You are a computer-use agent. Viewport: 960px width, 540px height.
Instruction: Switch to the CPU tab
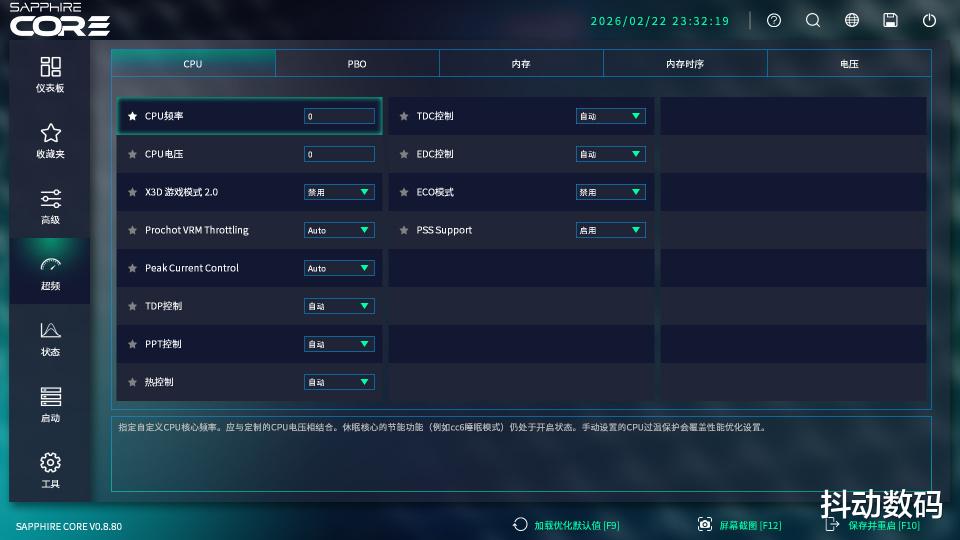pyautogui.click(x=193, y=64)
